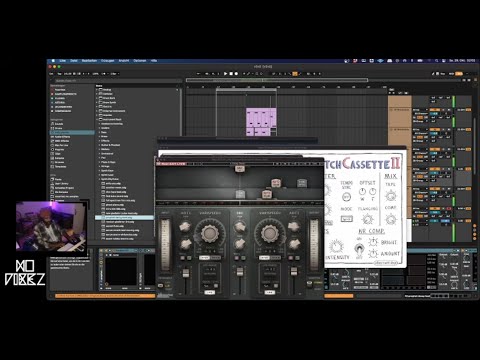
Task: Open Spotlight search in macOS menu bar
Action: point(436,61)
